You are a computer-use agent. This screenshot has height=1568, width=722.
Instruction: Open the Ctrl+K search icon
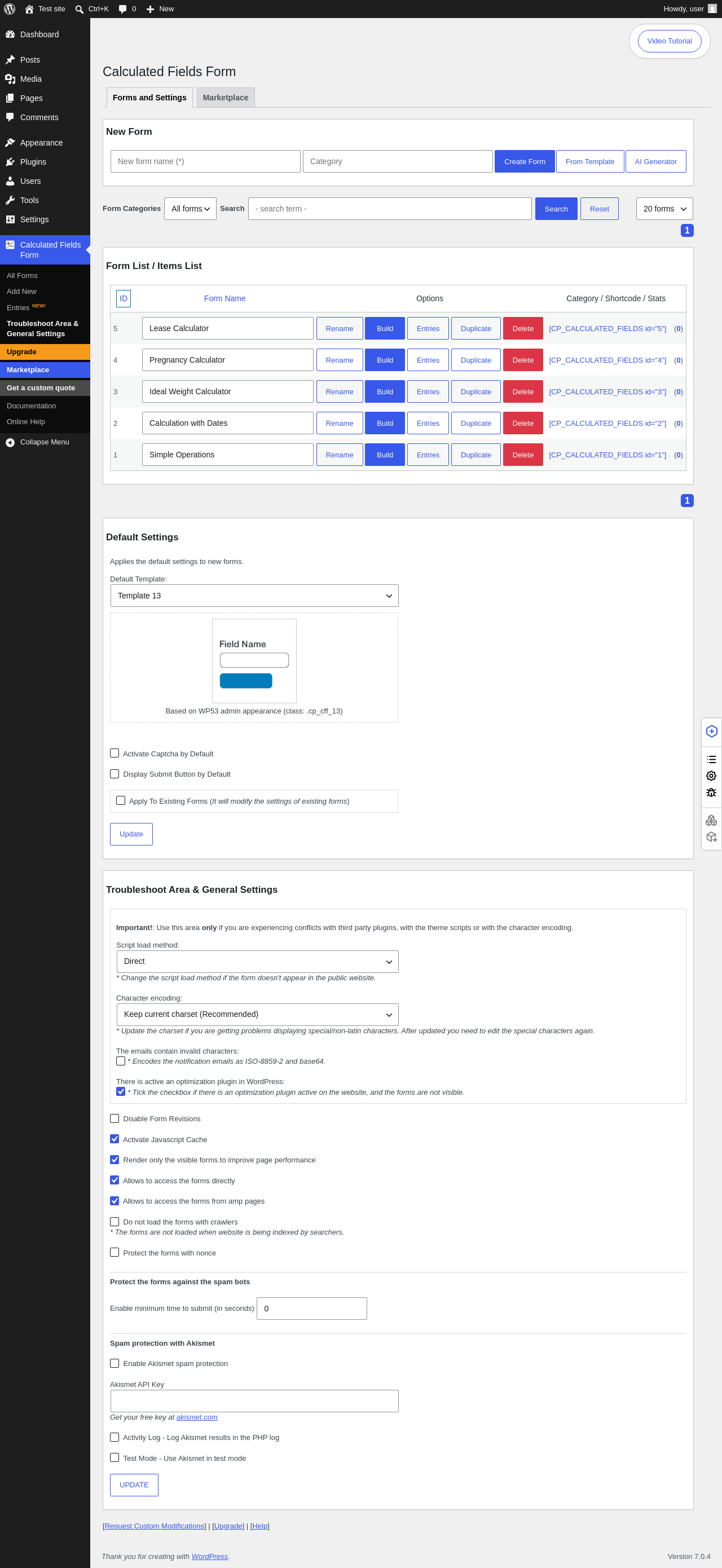(79, 9)
